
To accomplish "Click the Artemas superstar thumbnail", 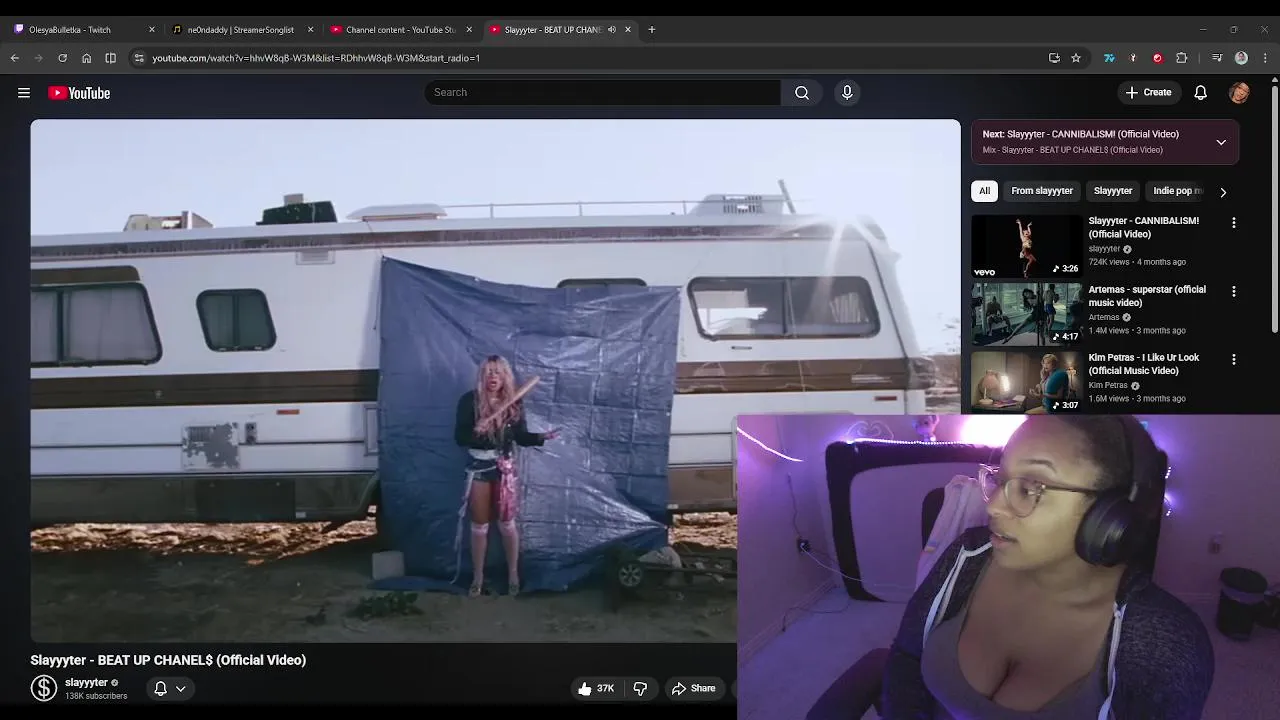I will (x=1027, y=314).
